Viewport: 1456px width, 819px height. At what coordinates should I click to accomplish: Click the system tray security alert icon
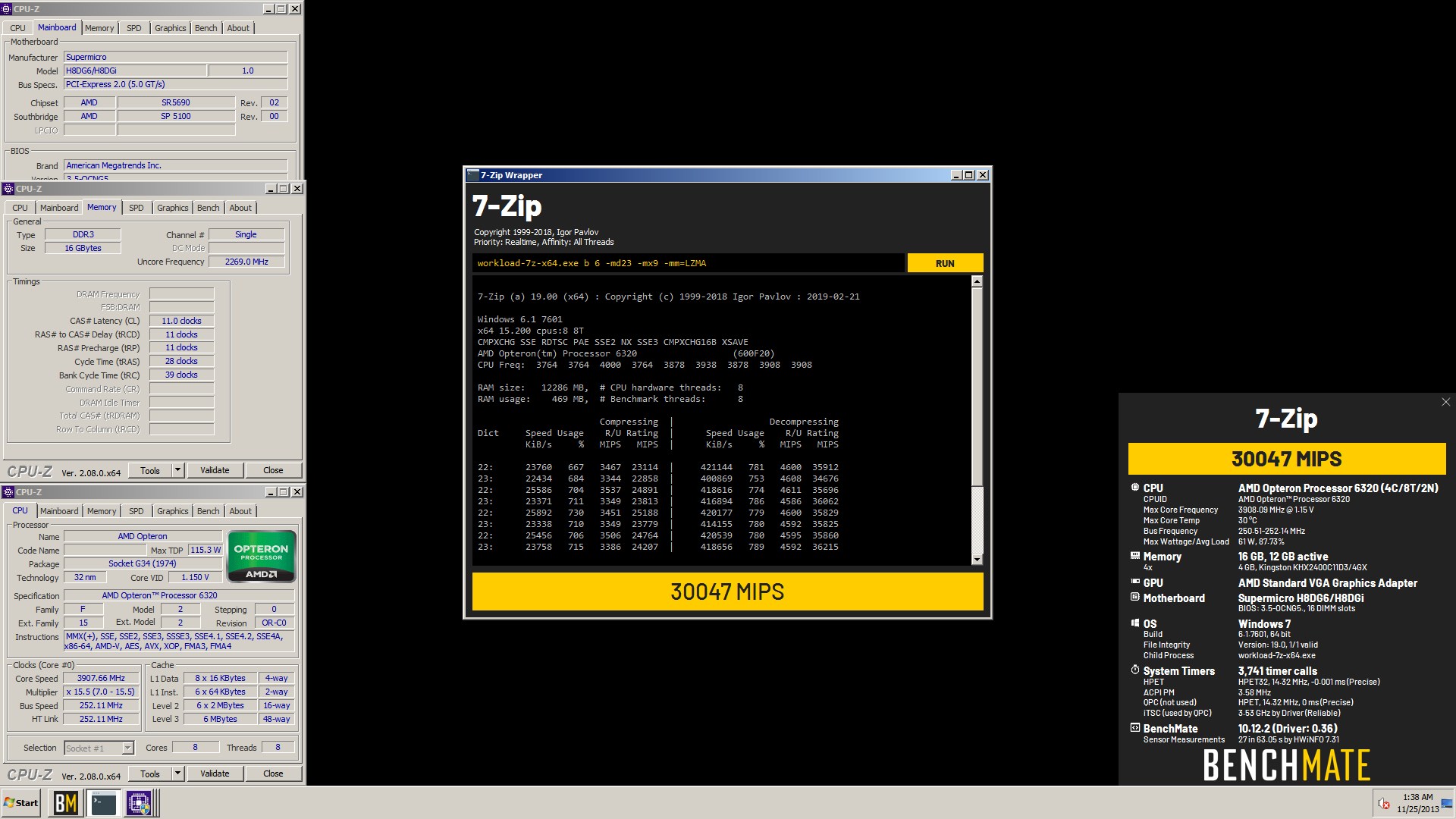pos(1383,804)
